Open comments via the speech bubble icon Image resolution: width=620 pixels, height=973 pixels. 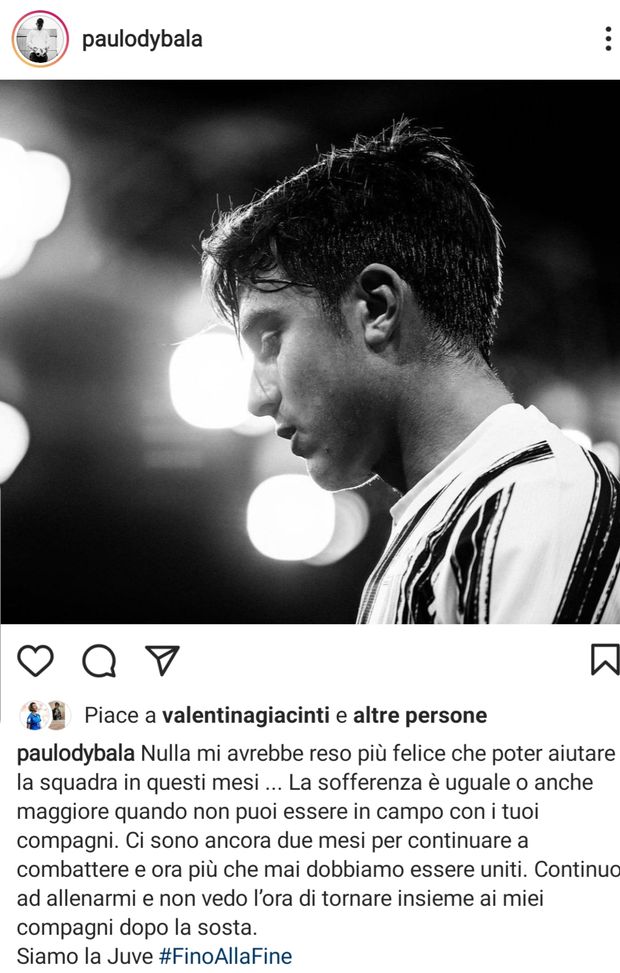pos(99,660)
